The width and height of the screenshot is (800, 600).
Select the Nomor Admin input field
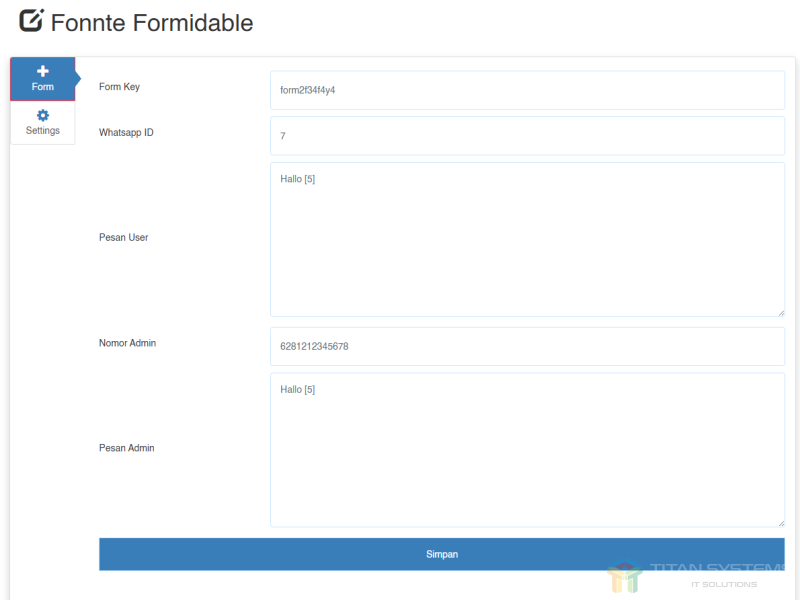pyautogui.click(x=527, y=347)
